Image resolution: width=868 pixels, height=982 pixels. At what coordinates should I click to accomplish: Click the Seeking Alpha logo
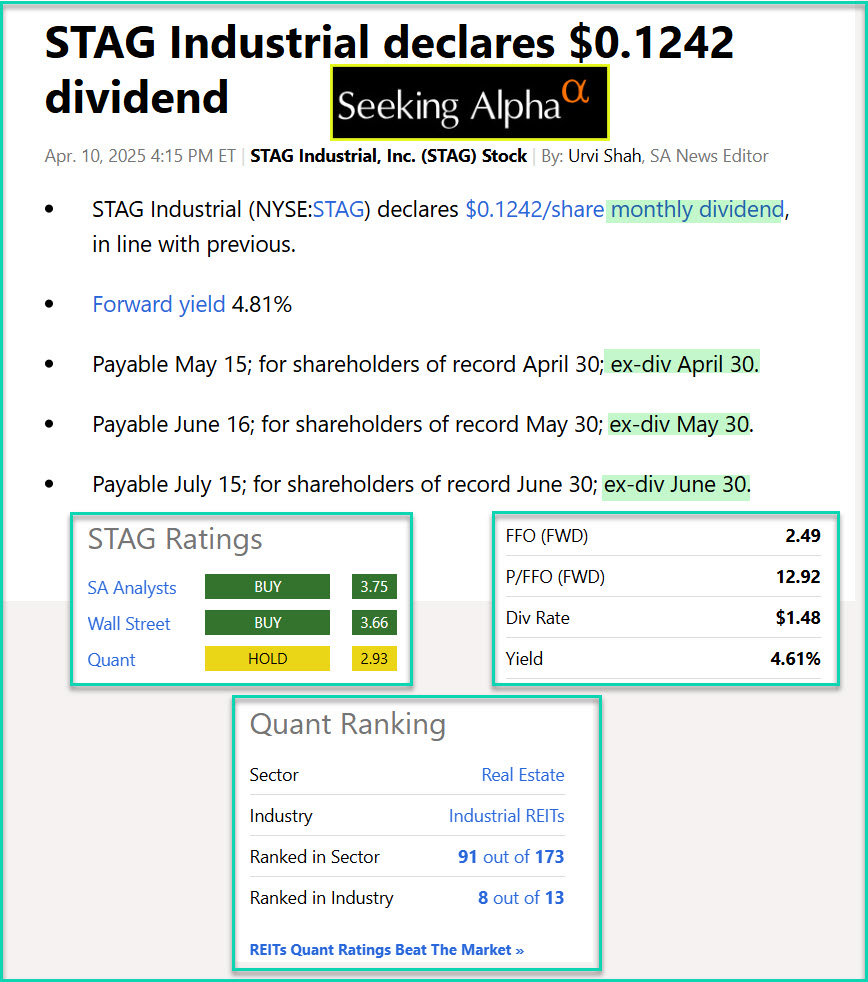point(470,102)
